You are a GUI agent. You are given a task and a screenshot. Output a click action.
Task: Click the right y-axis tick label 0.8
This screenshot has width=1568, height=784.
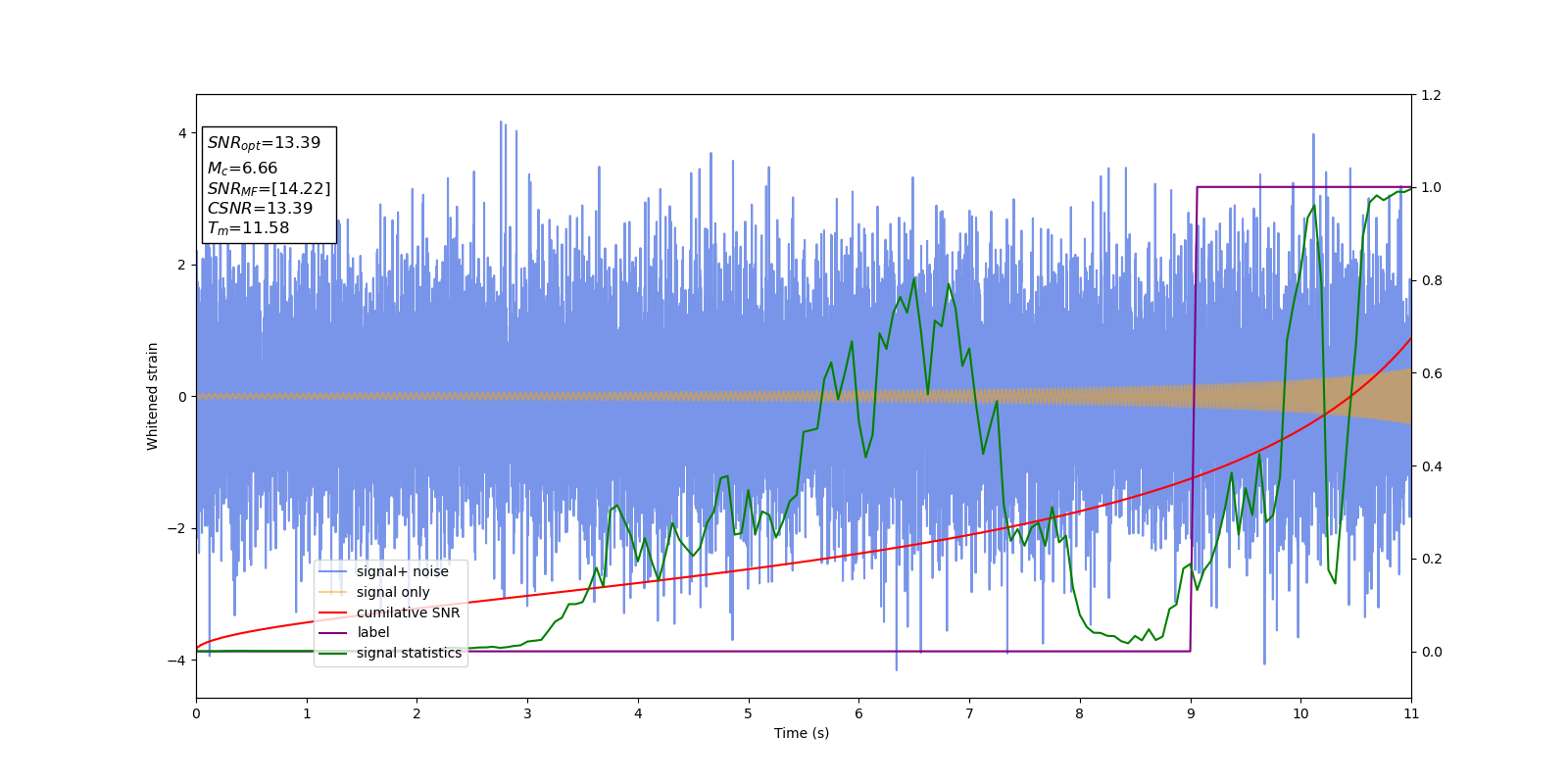coord(1431,280)
